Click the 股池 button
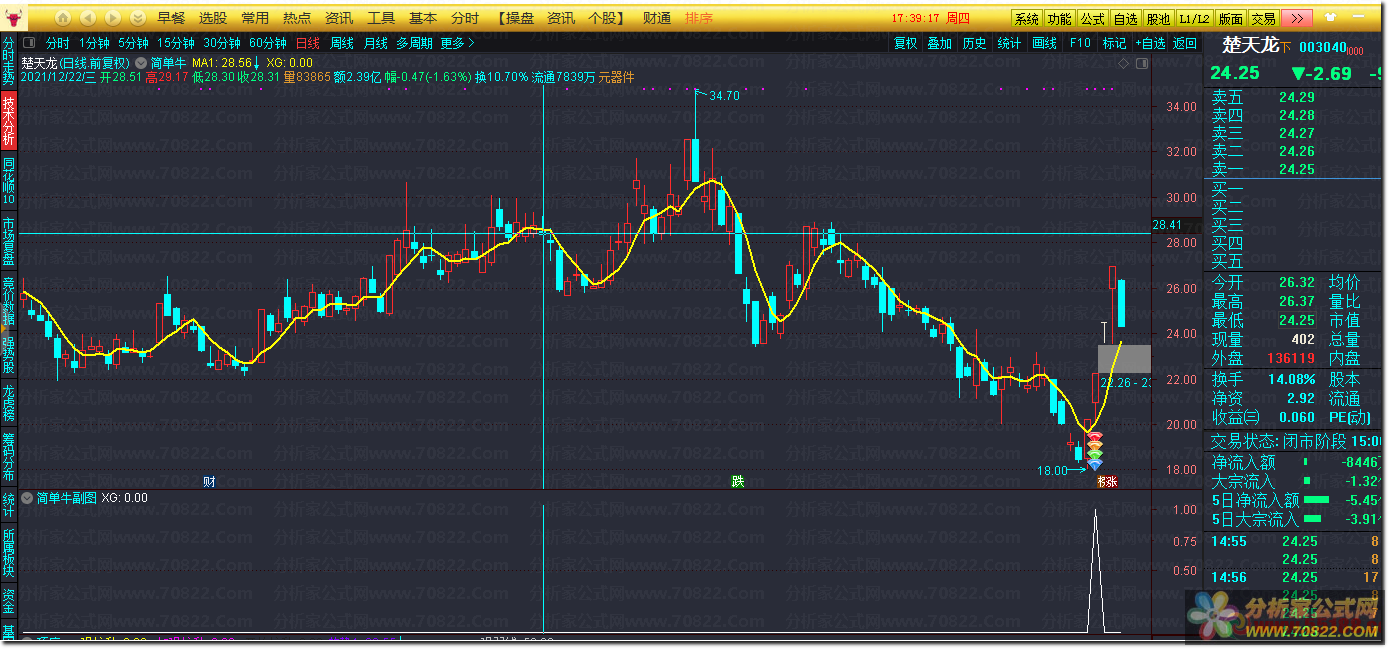The height and width of the screenshot is (649, 1390). 1158,19
